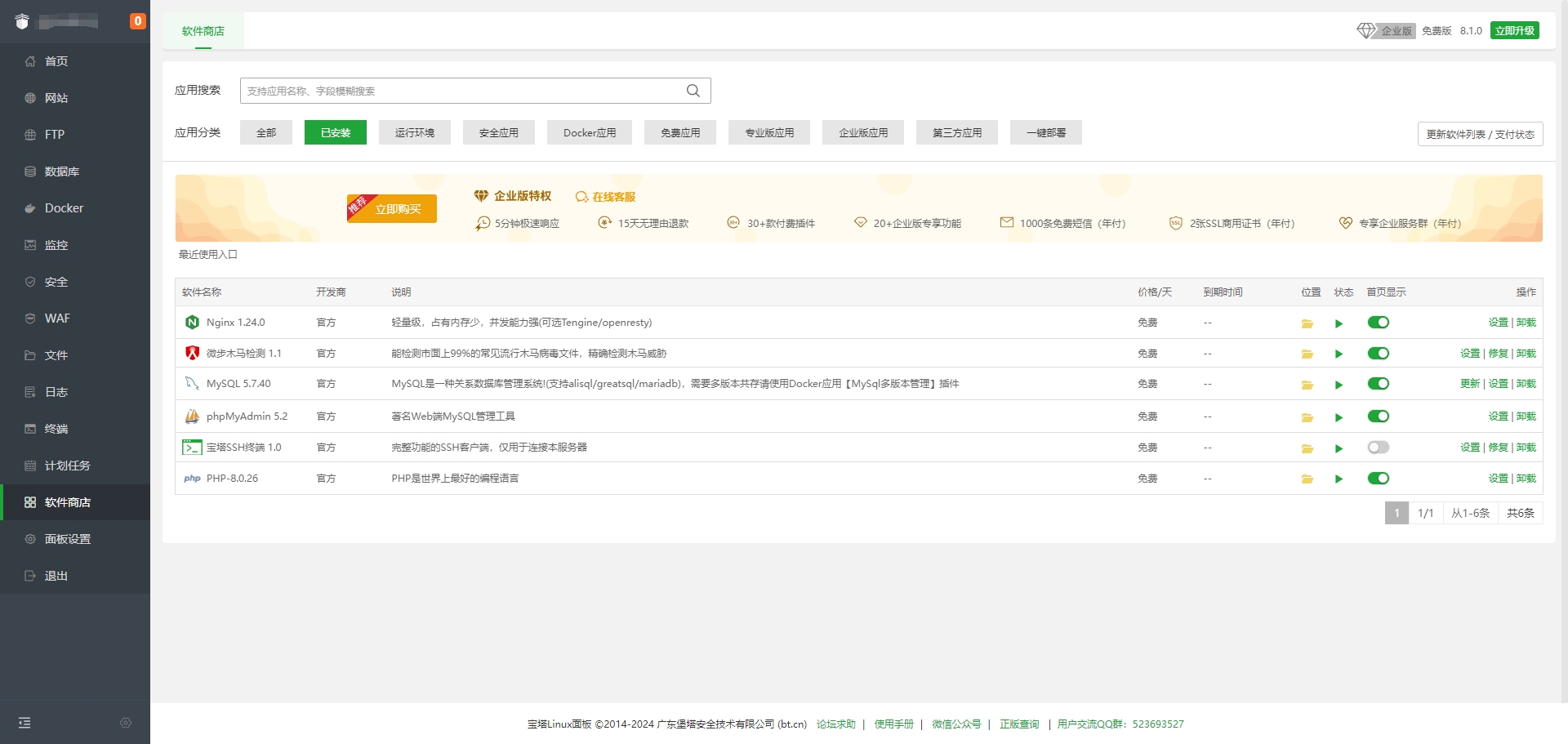Screen dimensions: 1568x744
Task: Click the enterprise diamond icon
Action: [x=1365, y=31]
